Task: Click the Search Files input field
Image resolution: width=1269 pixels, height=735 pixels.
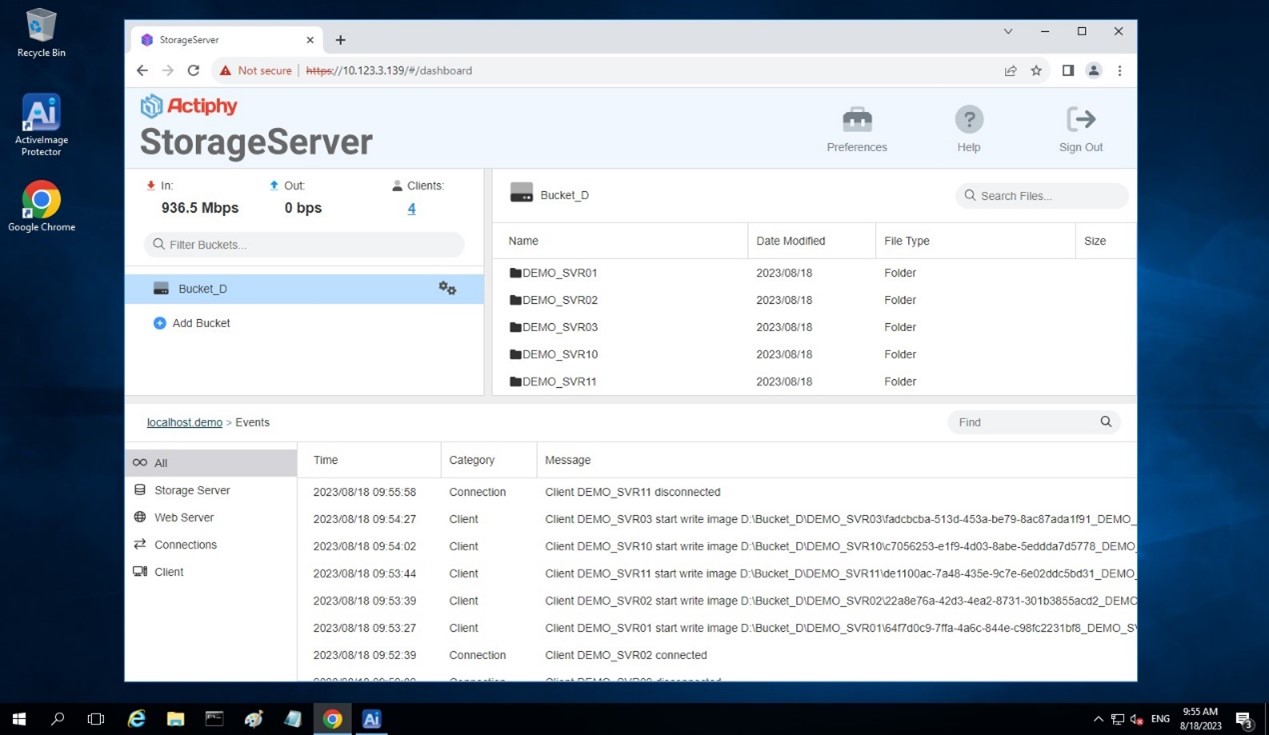Action: tap(1041, 195)
